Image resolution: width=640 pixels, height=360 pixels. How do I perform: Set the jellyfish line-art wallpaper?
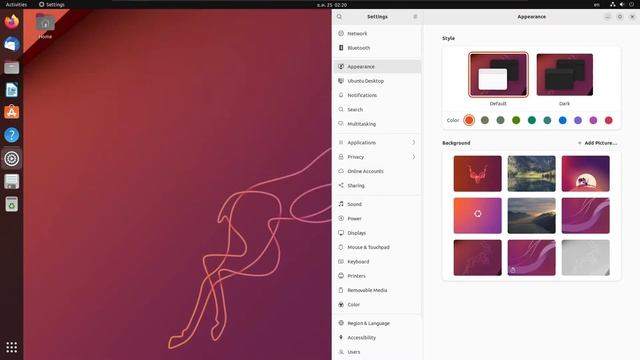pyautogui.click(x=478, y=173)
